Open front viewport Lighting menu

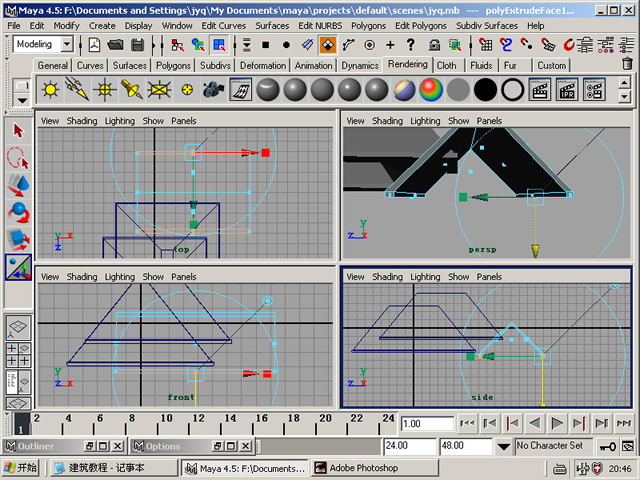tap(120, 277)
